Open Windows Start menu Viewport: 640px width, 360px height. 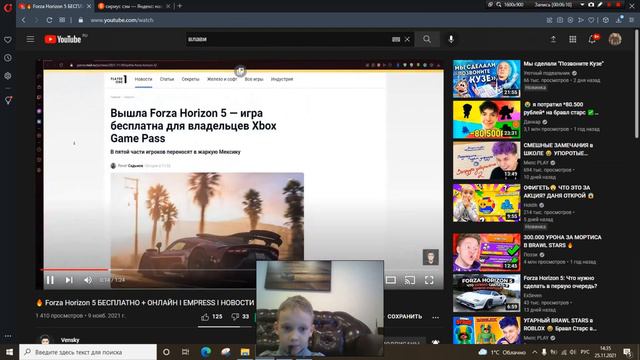(9, 352)
